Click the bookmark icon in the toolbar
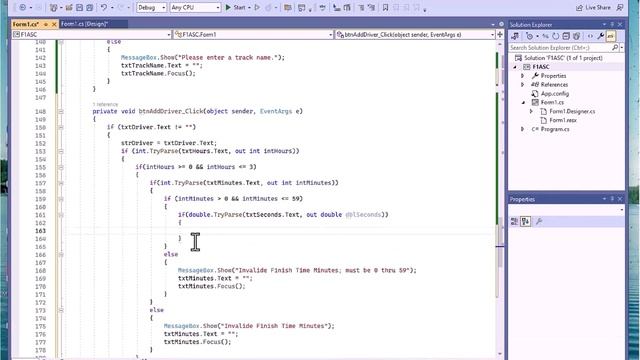Viewport: 640px width, 360px height. tap(385, 7)
